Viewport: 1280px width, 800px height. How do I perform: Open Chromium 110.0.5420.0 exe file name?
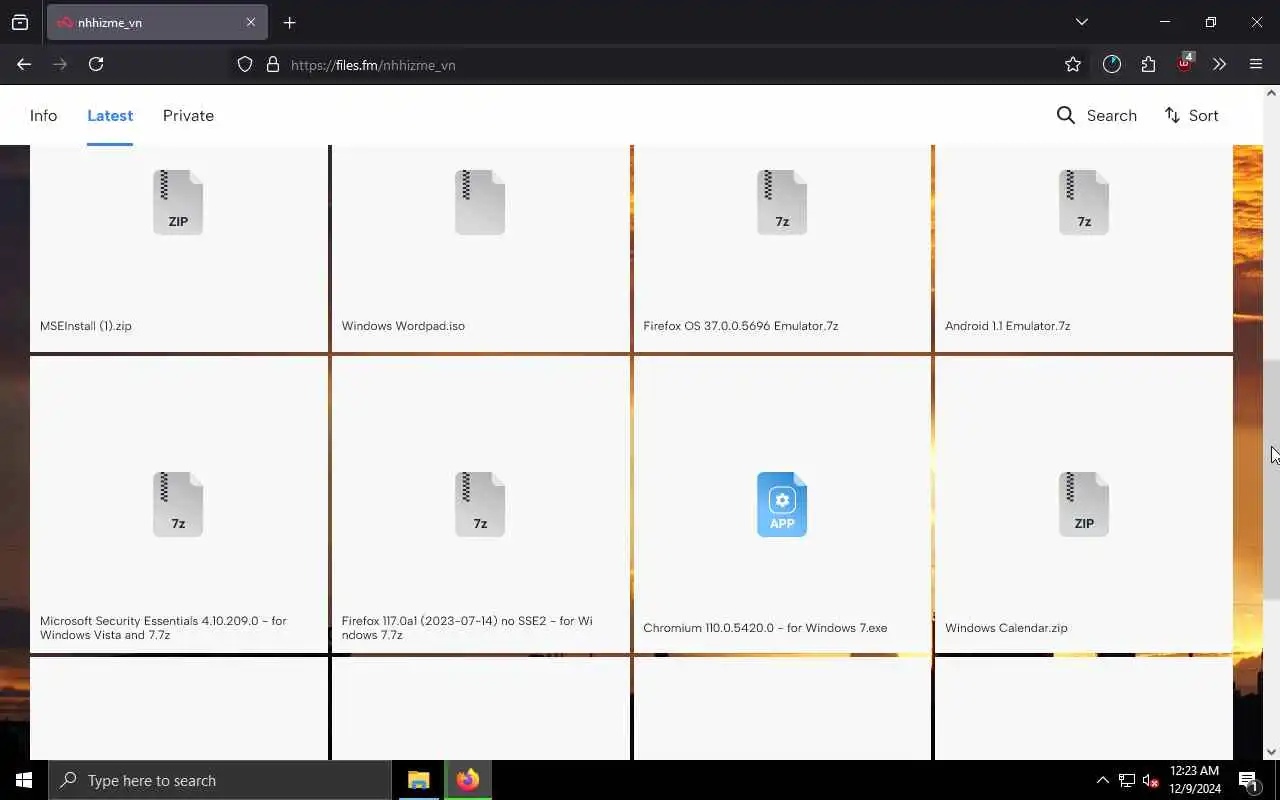tap(765, 628)
